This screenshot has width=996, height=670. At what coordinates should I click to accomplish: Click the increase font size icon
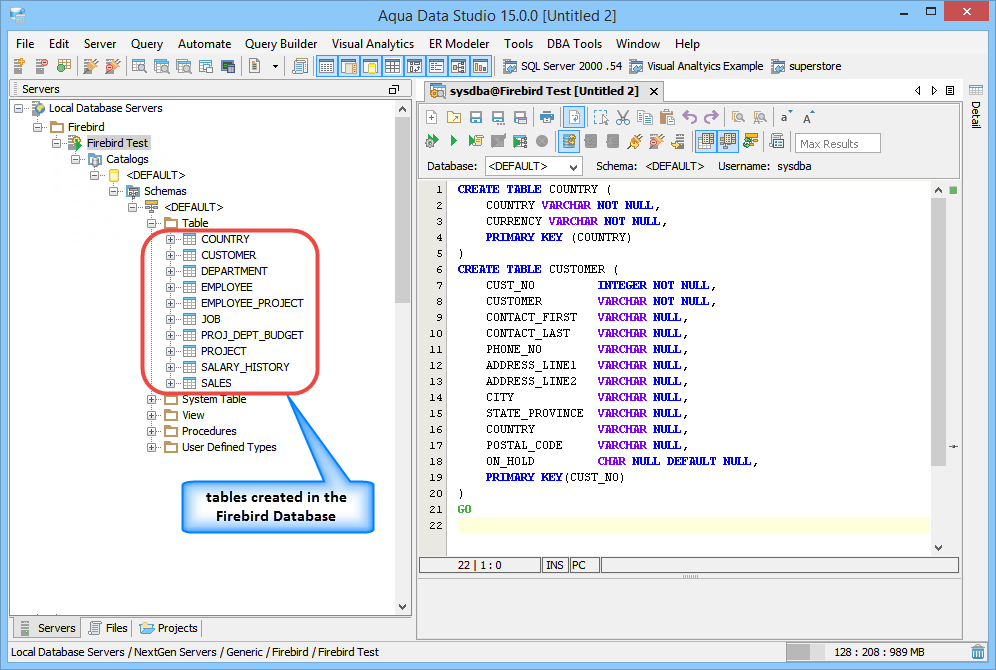point(809,117)
